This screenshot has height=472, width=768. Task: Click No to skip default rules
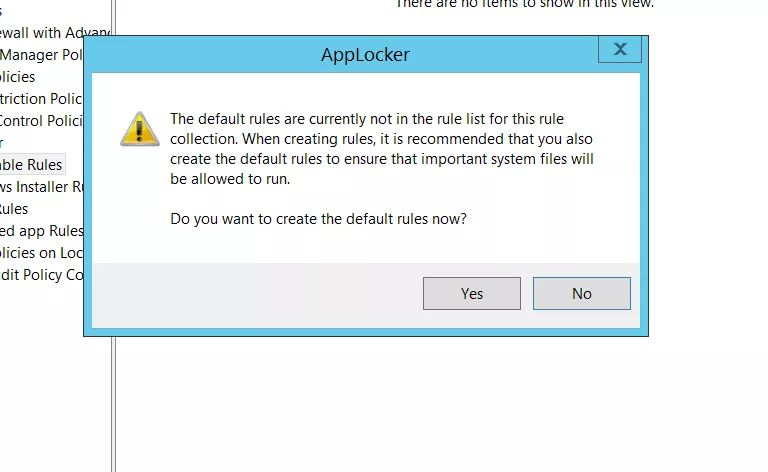click(x=581, y=293)
